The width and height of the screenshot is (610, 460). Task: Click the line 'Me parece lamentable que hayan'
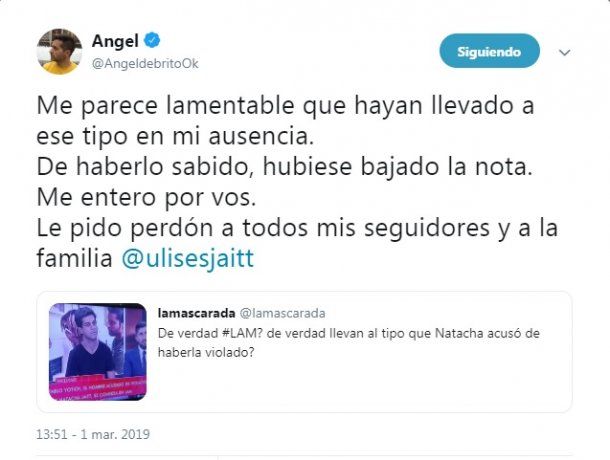coord(230,105)
